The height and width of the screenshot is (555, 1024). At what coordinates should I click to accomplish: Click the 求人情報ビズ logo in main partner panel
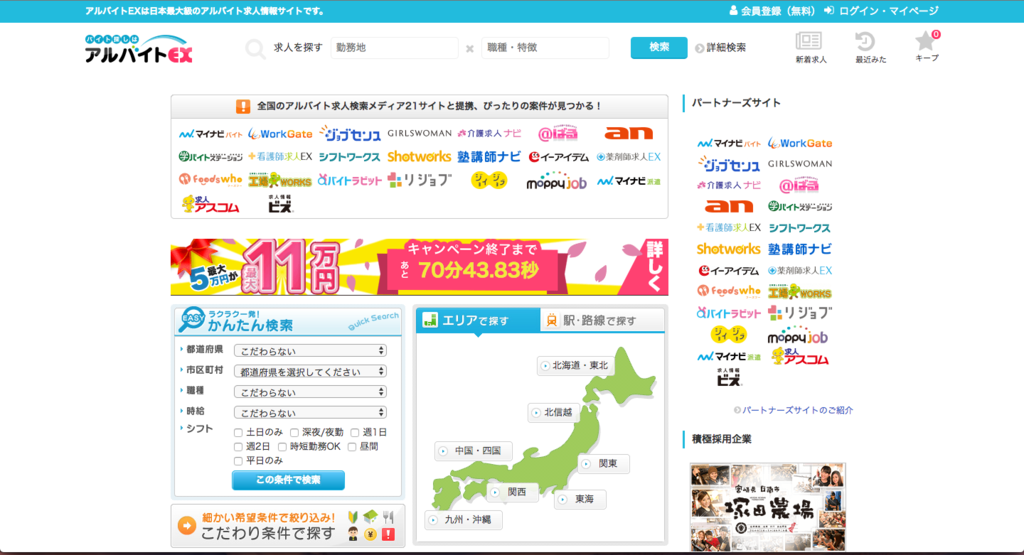click(280, 204)
